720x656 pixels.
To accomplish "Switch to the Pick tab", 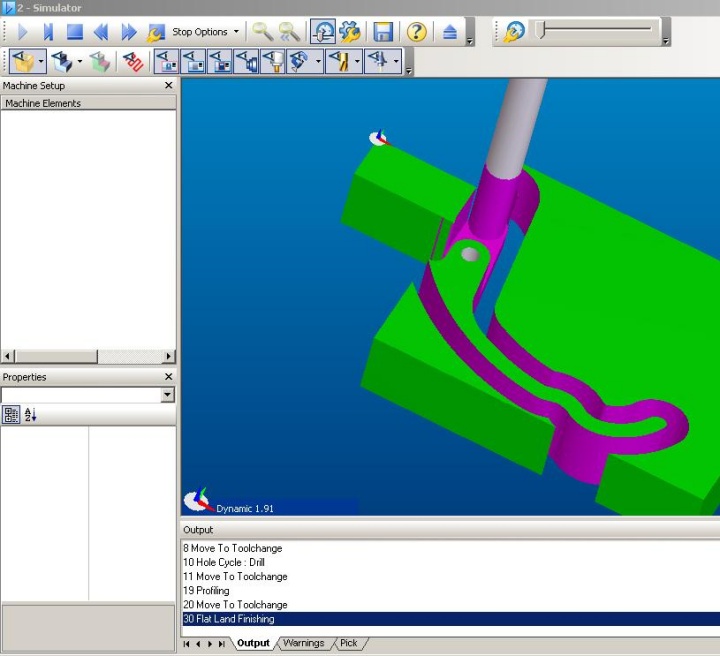I will 348,643.
